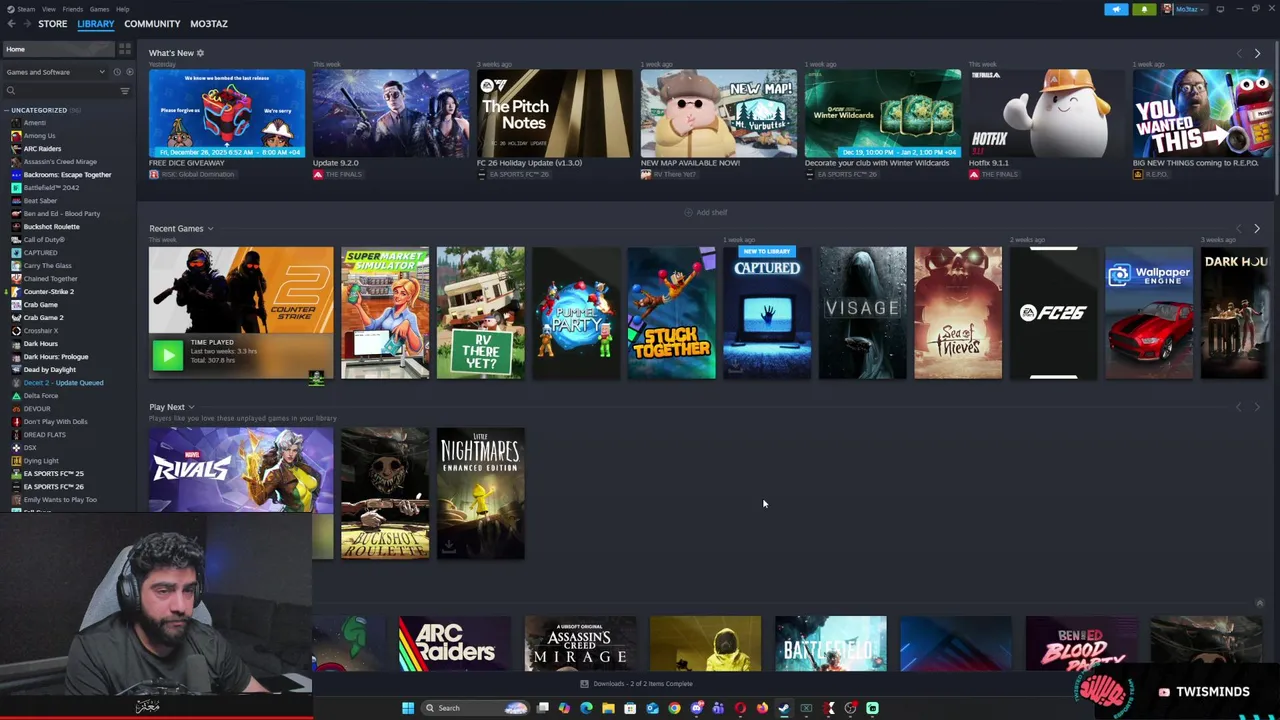Select Battlefield 2042 in sidebar list
Screen dimensions: 1280x720
coord(51,188)
